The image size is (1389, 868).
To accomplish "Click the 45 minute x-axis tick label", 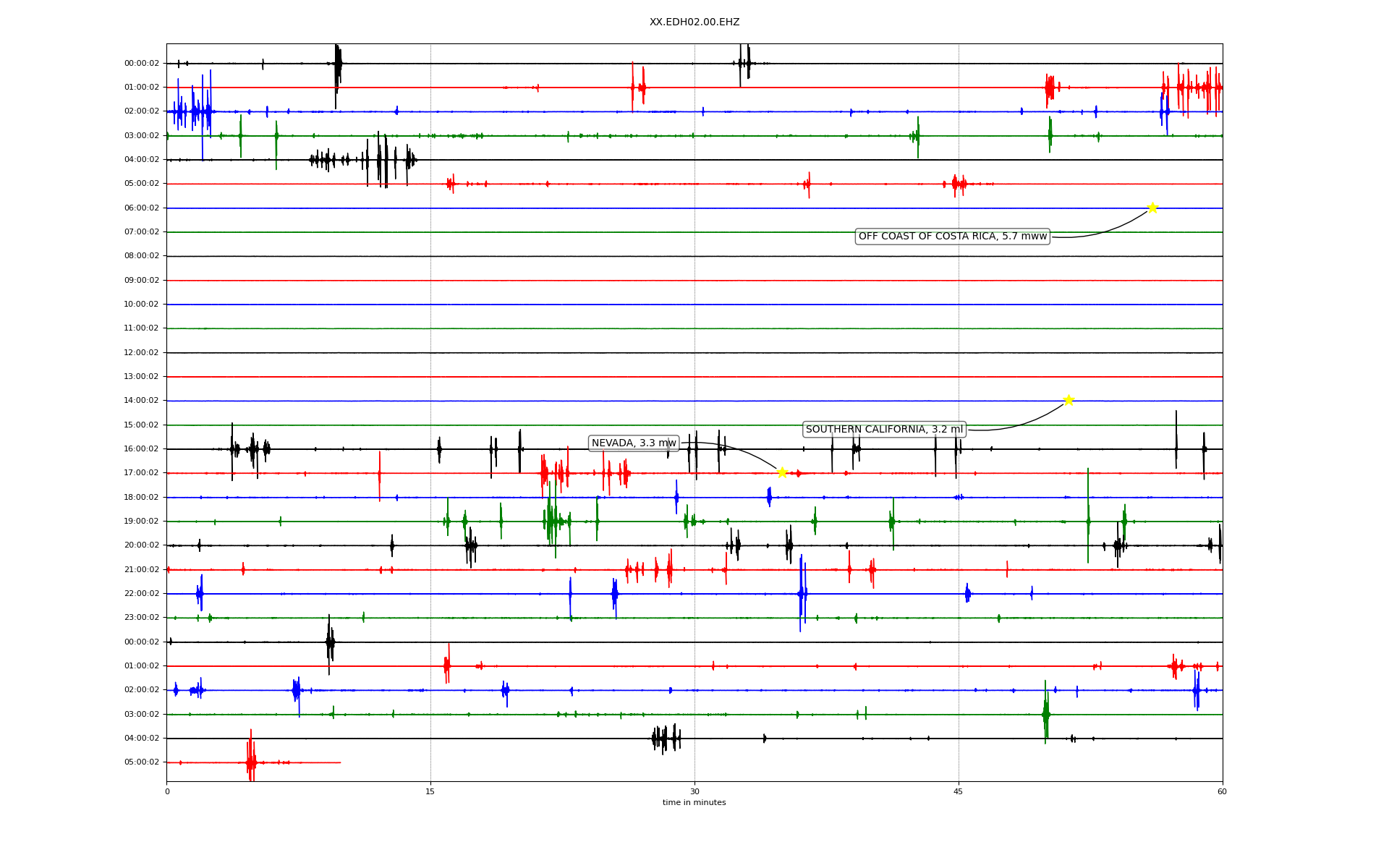I will pos(959,791).
